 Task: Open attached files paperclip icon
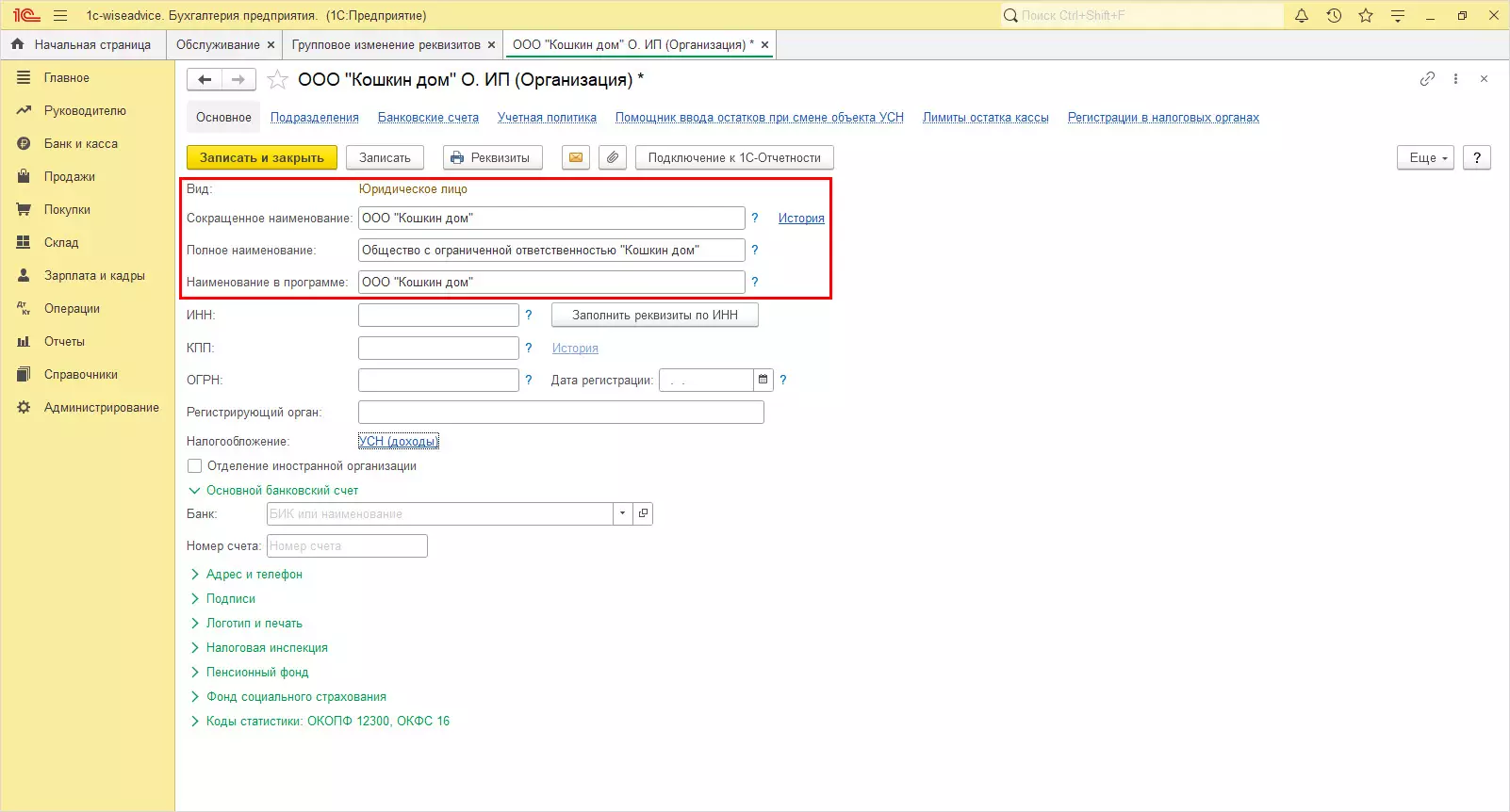pyautogui.click(x=613, y=157)
